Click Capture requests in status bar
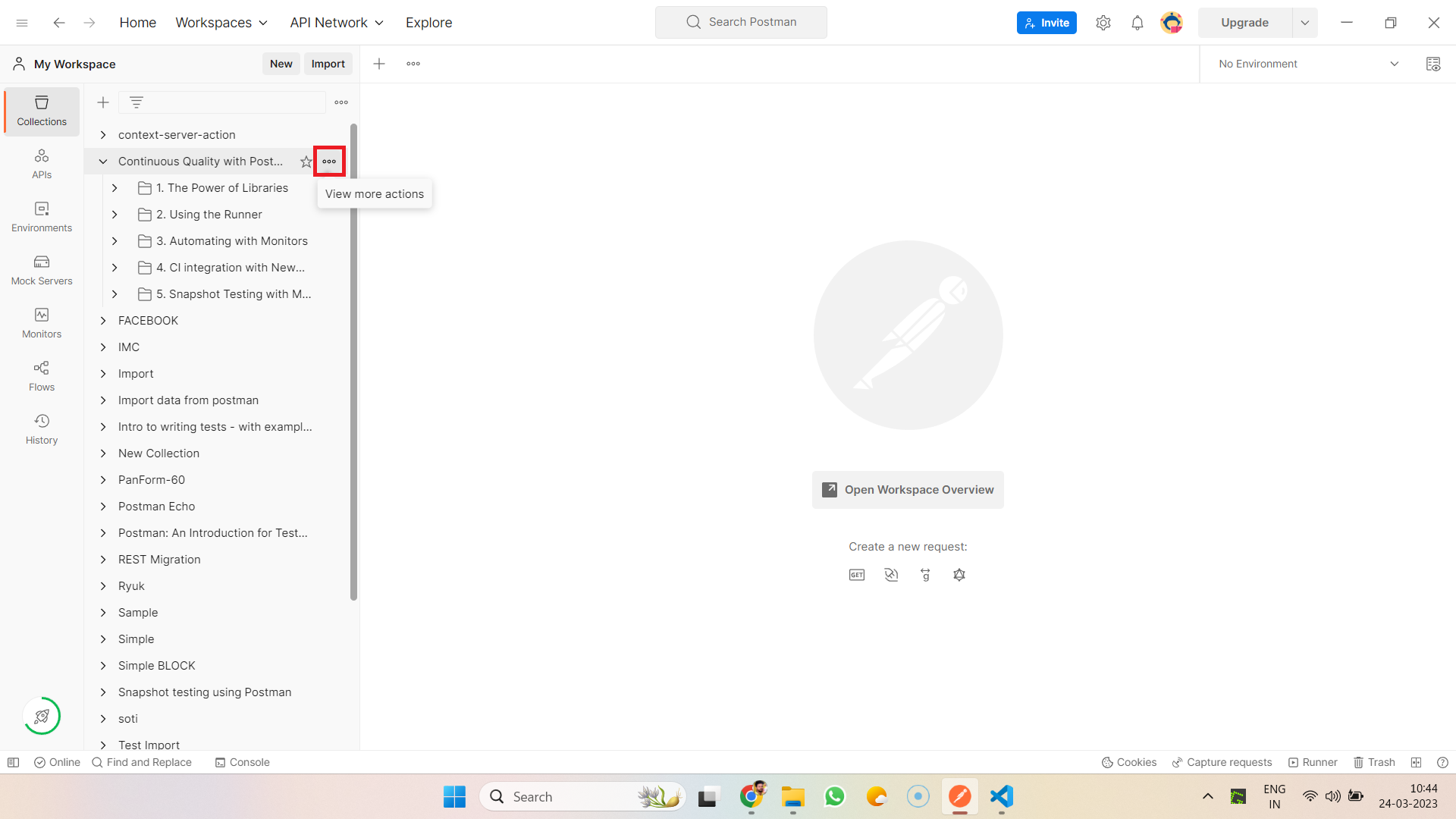Screen dimensions: 1456x819 tap(1222, 762)
